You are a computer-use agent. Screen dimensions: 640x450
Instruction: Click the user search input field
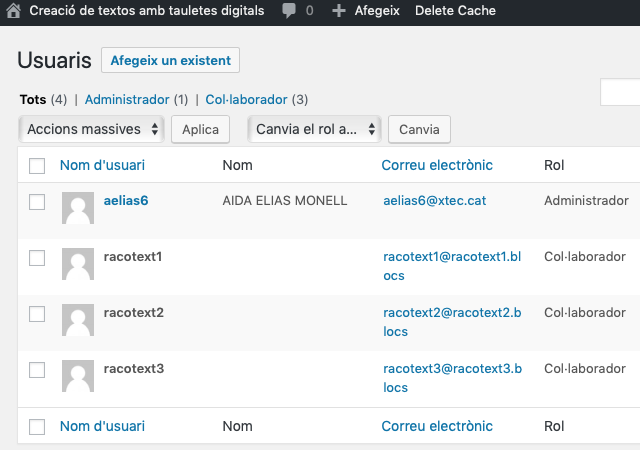[x=622, y=93]
